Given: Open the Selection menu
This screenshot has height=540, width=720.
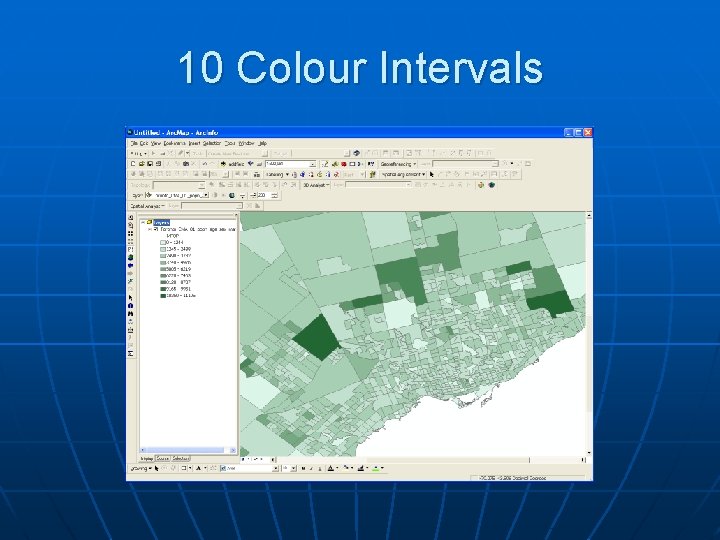Looking at the screenshot, I should (x=212, y=143).
